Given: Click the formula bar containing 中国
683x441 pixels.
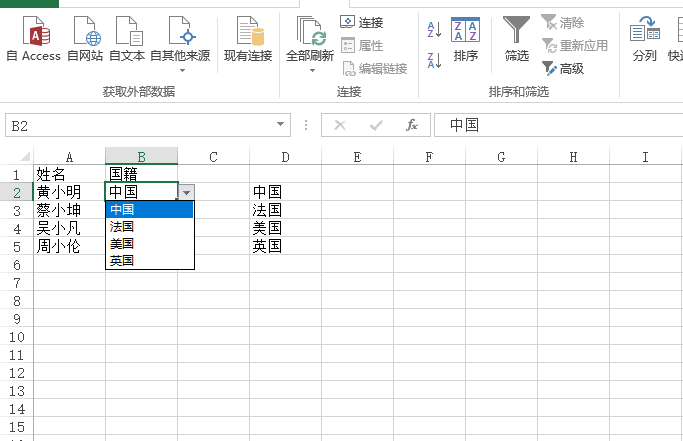Looking at the screenshot, I should coord(558,126).
